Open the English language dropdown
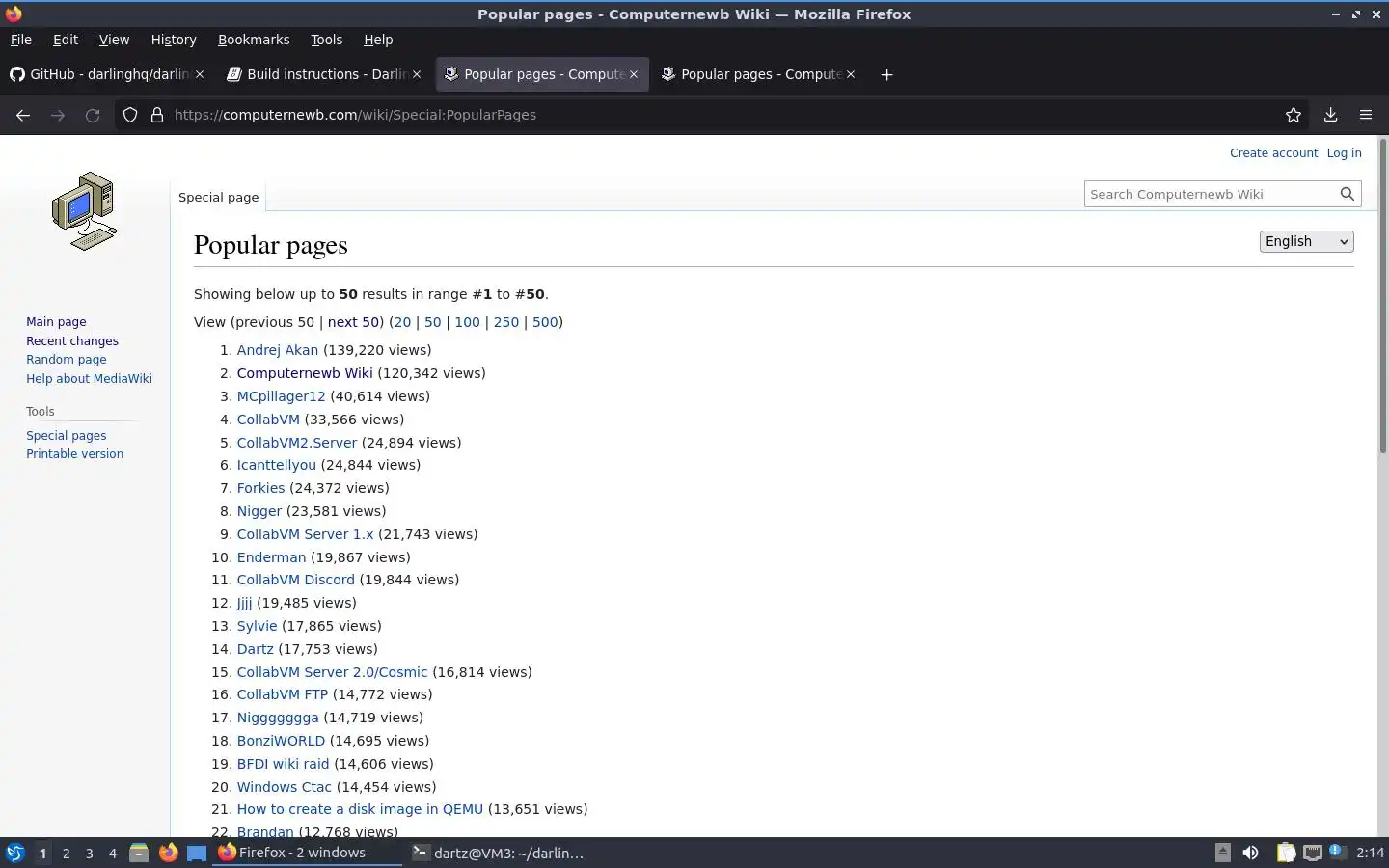Screen dimensions: 1389x868 point(1306,241)
